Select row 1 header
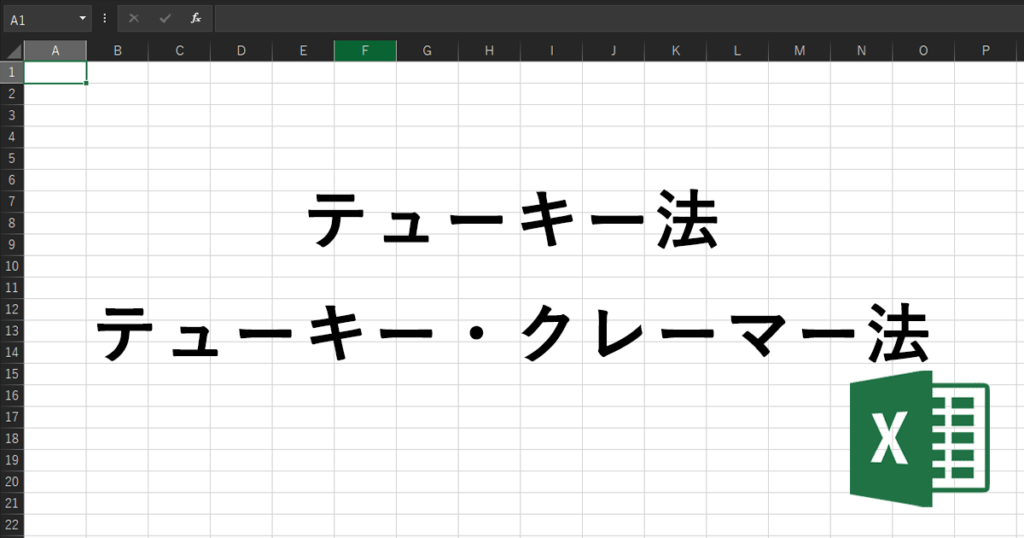Screen dimensions: 1024x538 (12, 73)
